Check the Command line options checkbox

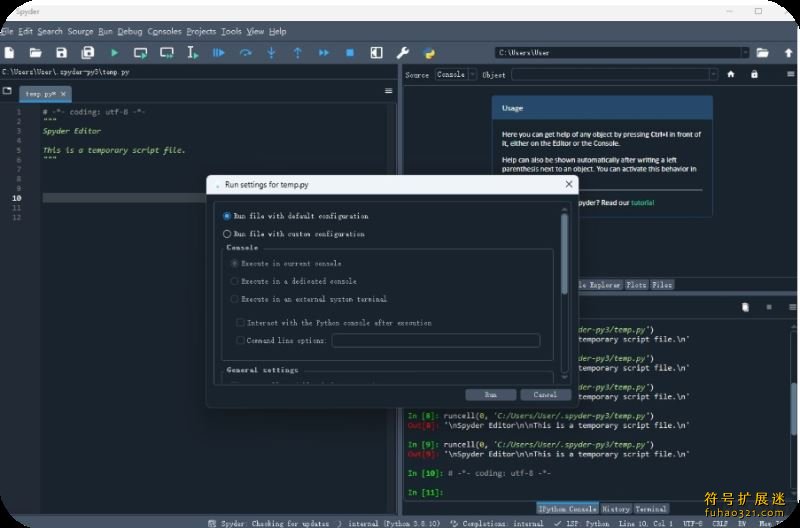[240, 340]
